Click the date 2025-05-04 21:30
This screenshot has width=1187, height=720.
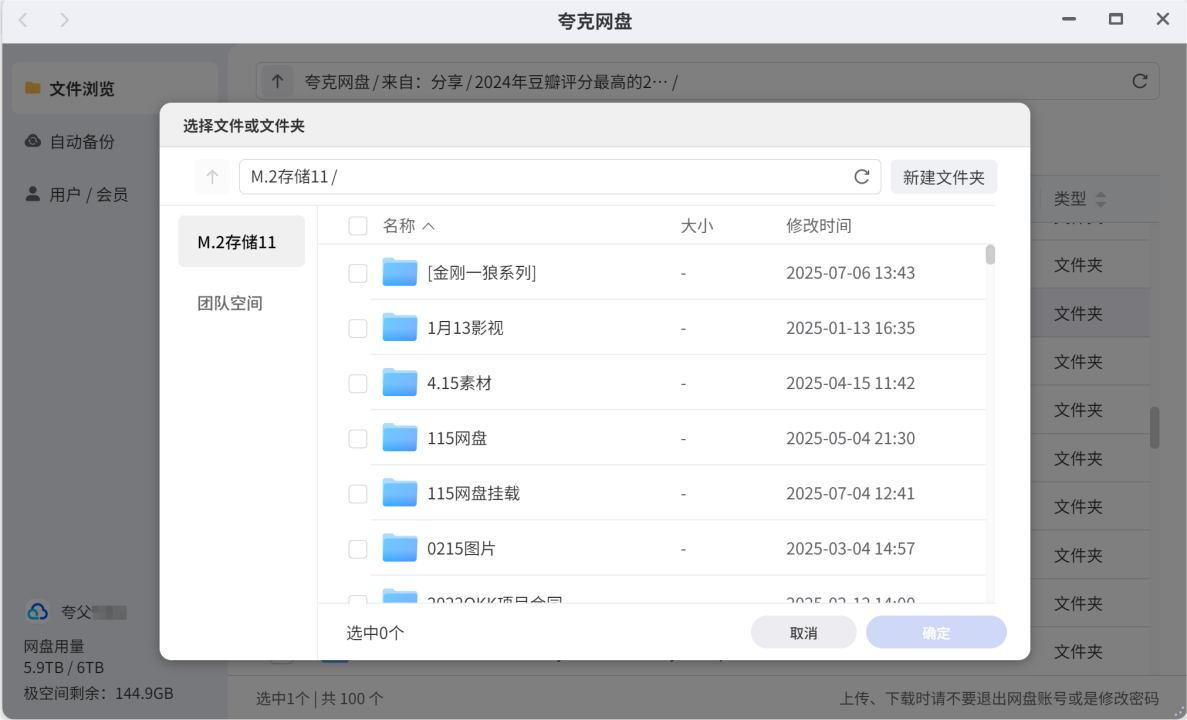tap(850, 438)
